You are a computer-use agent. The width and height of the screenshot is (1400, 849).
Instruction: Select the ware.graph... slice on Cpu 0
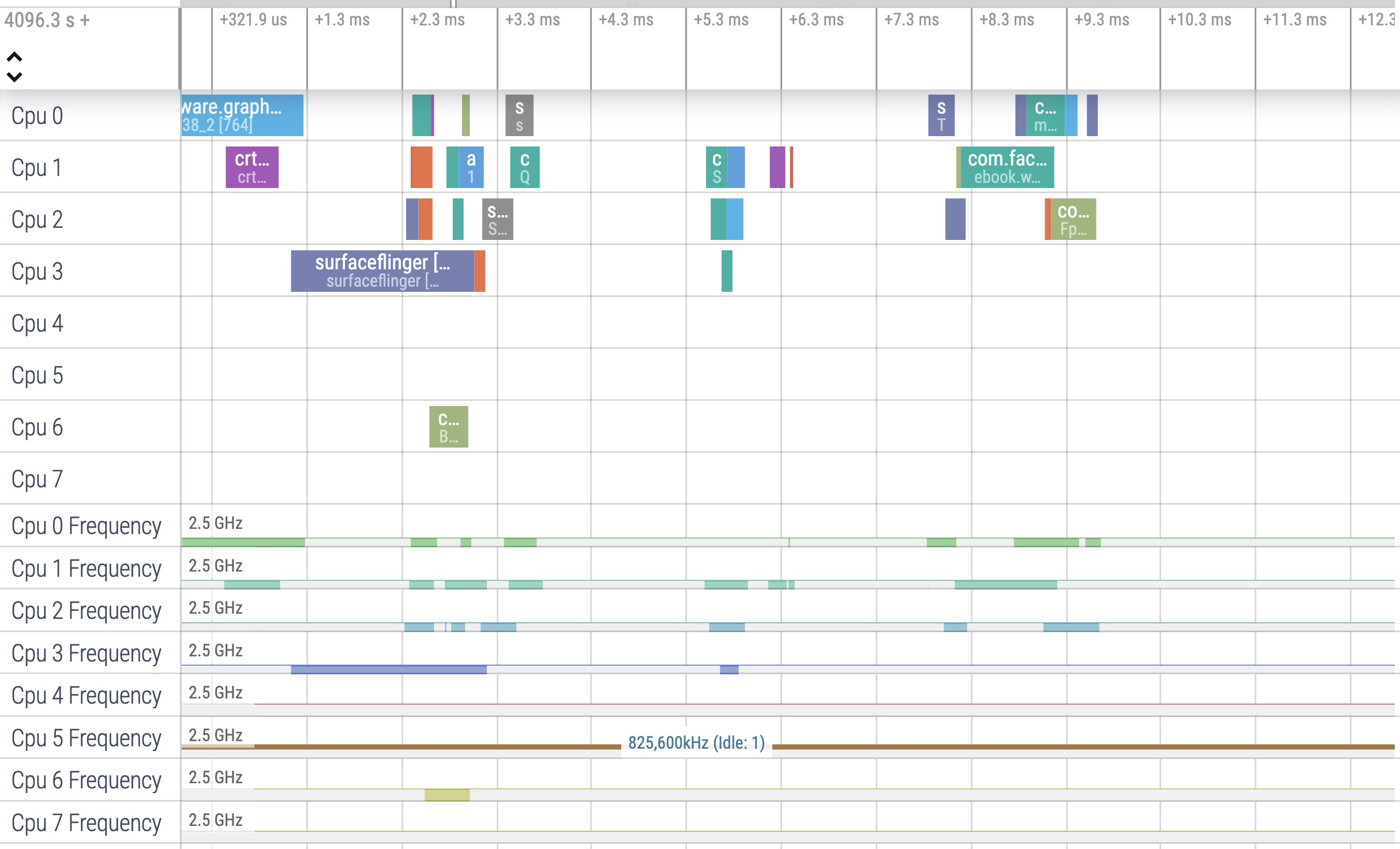point(242,115)
